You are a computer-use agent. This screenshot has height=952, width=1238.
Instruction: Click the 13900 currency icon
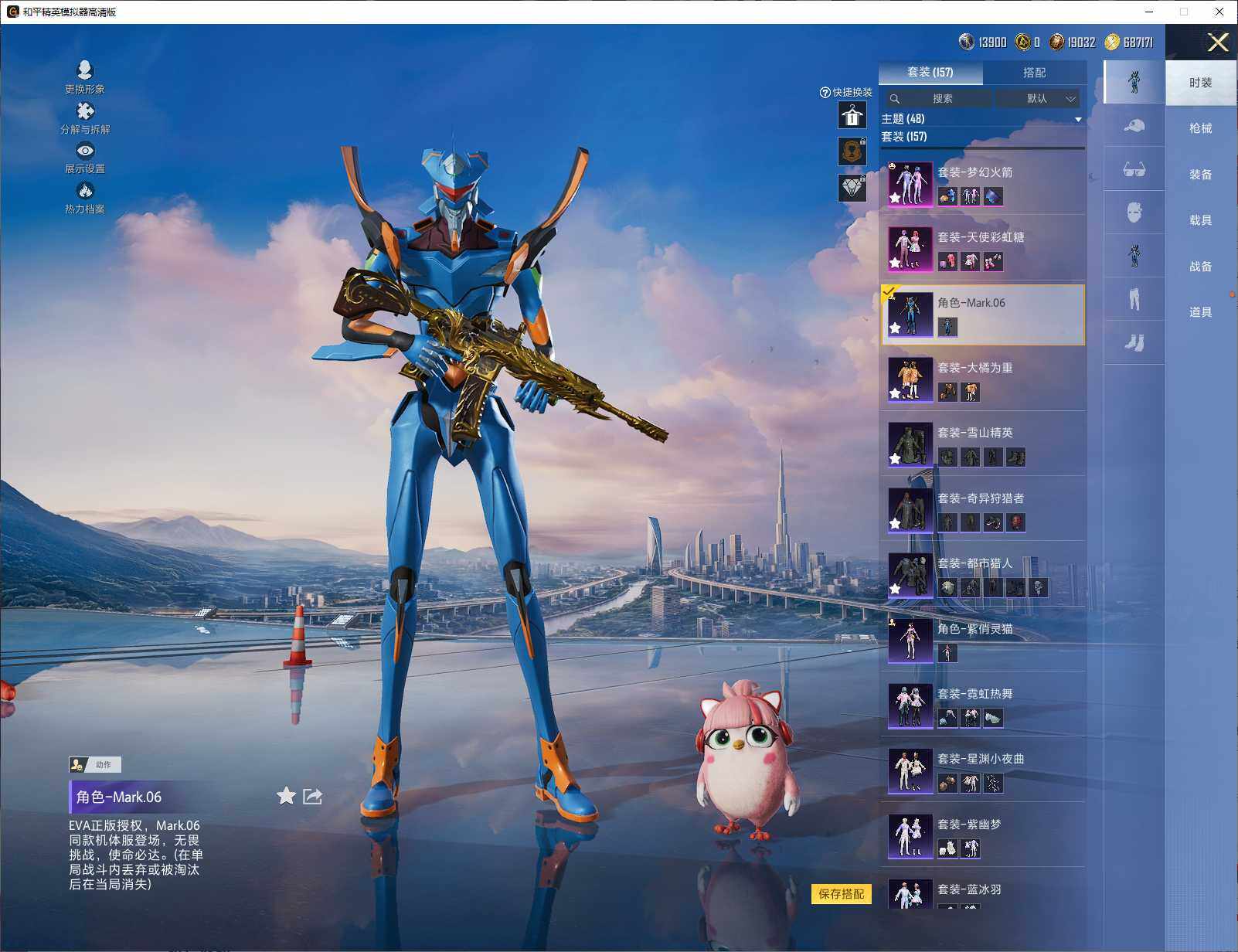(966, 42)
